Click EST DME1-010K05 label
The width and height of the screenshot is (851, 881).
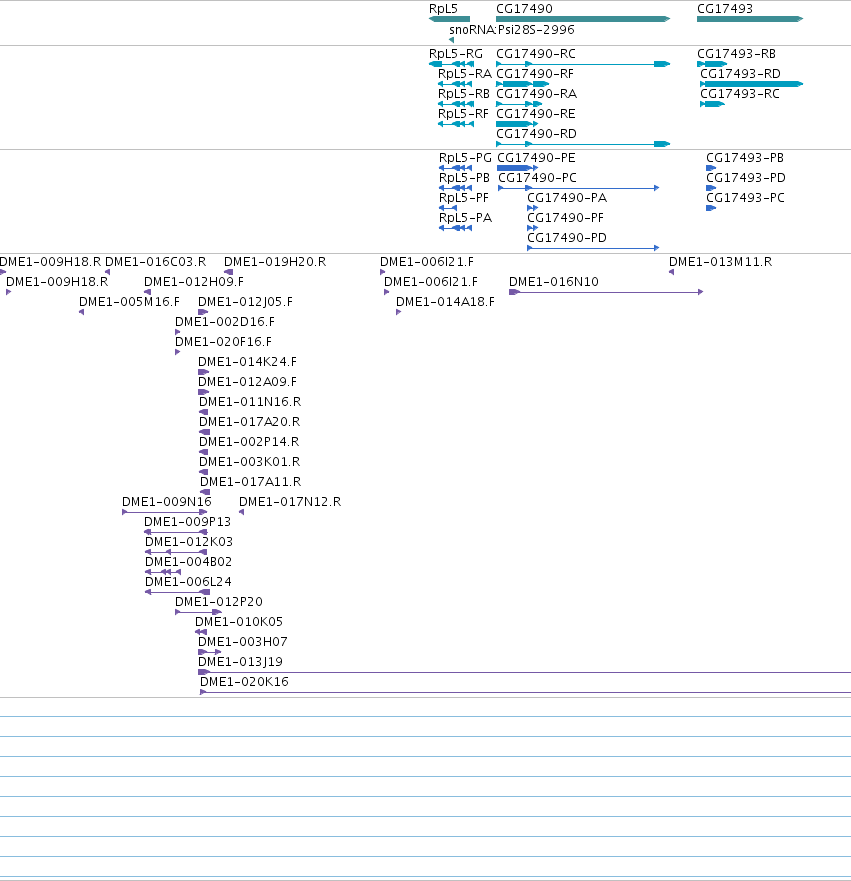239,622
